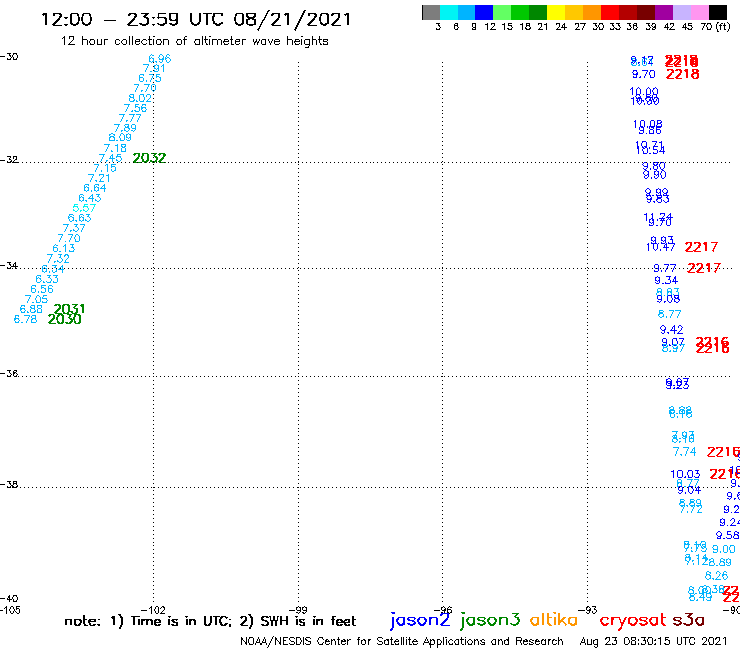
Task: Click the latitude axis label -38
Action: (x=9, y=485)
